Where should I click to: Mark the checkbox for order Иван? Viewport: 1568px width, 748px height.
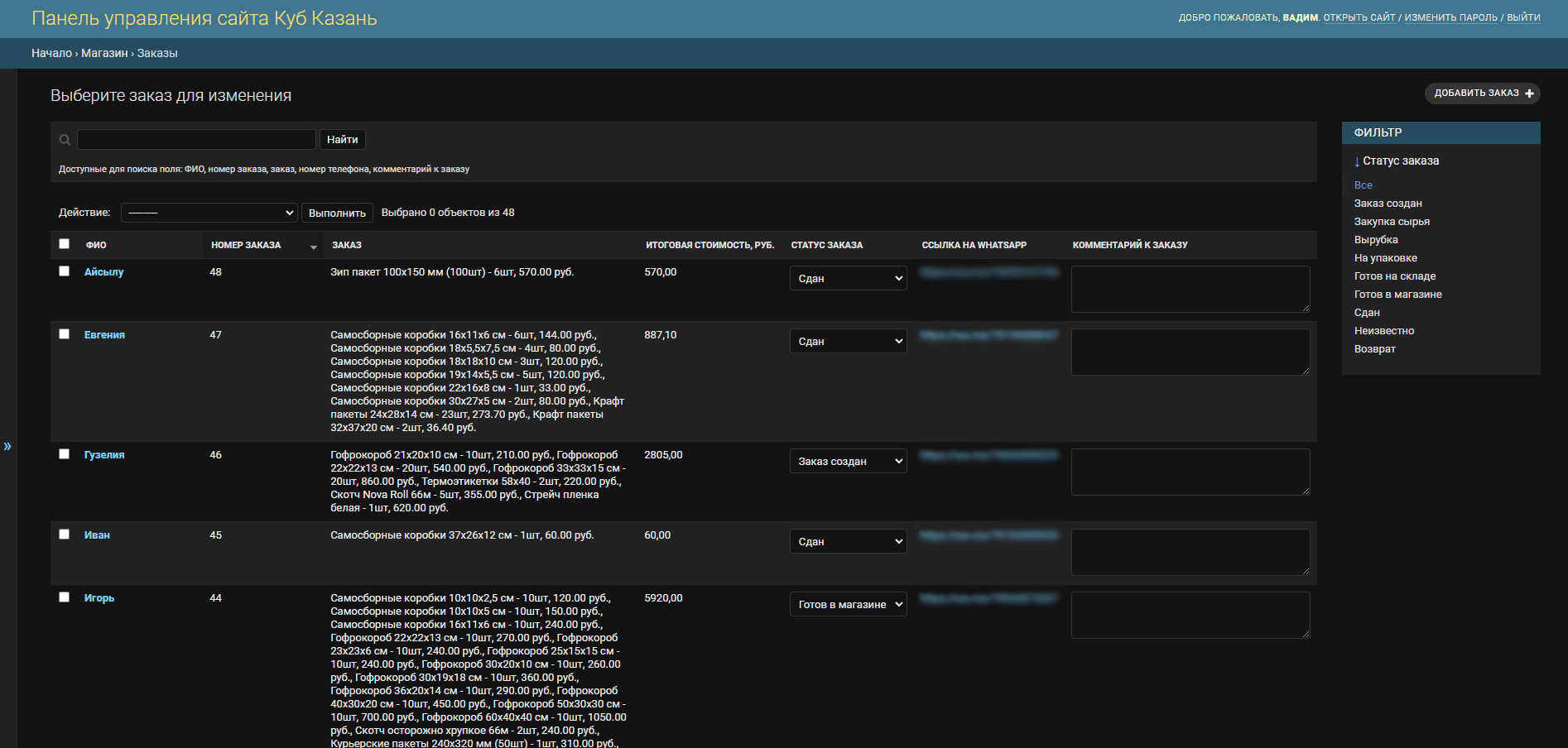[x=65, y=535]
